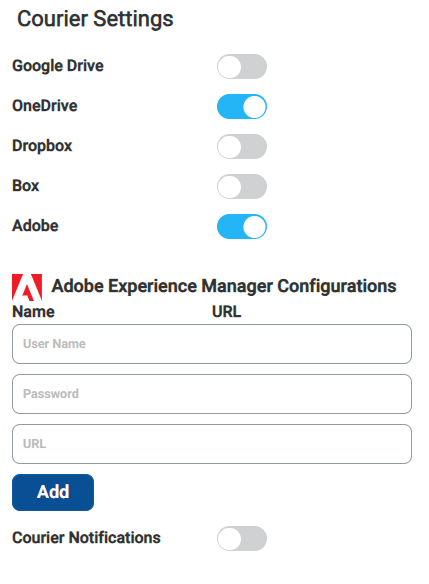Click the Courier Settings heading

tap(95, 19)
